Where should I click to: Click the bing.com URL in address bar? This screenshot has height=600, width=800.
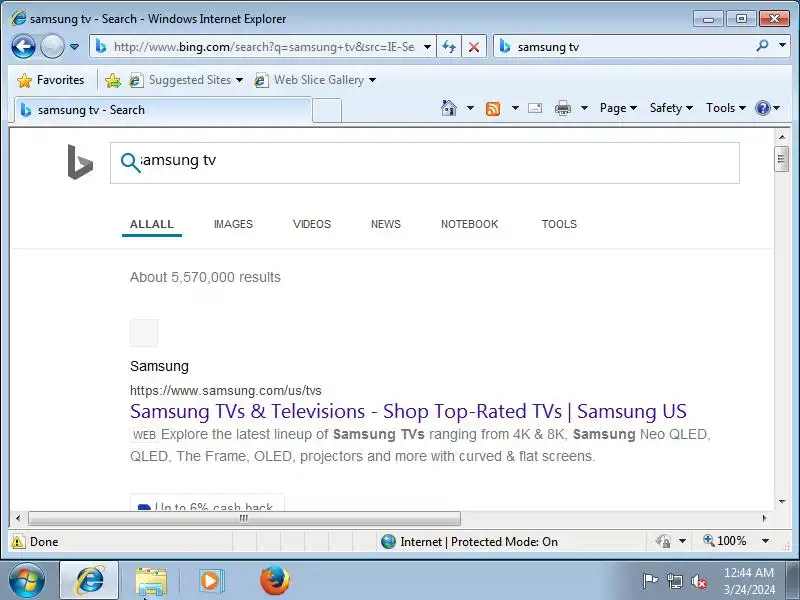pyautogui.click(x=264, y=47)
